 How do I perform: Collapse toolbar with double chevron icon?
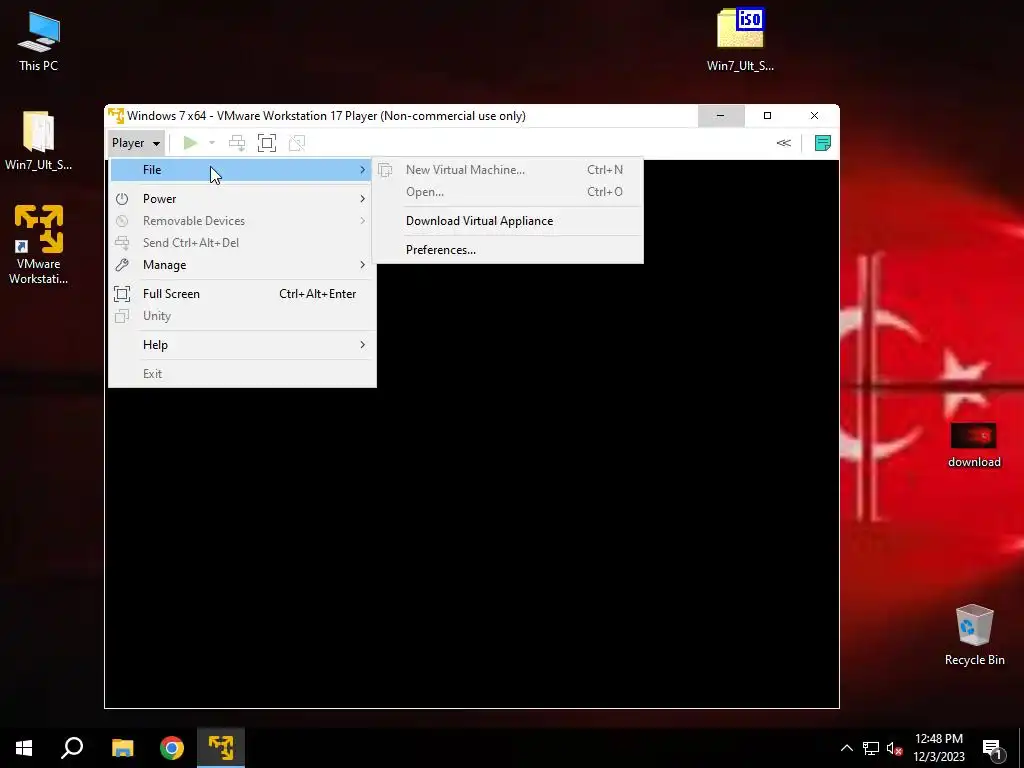(784, 143)
